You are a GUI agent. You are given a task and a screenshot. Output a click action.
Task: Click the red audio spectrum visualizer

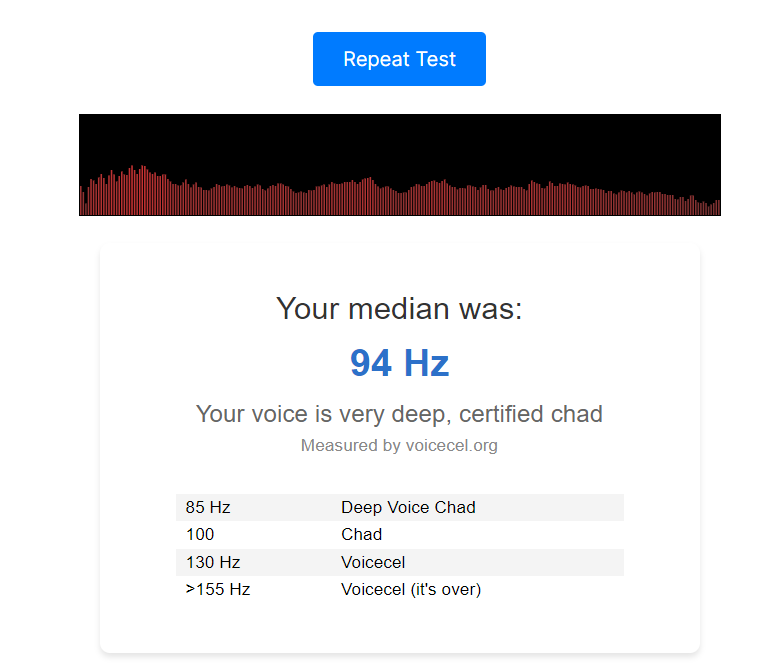(399, 165)
